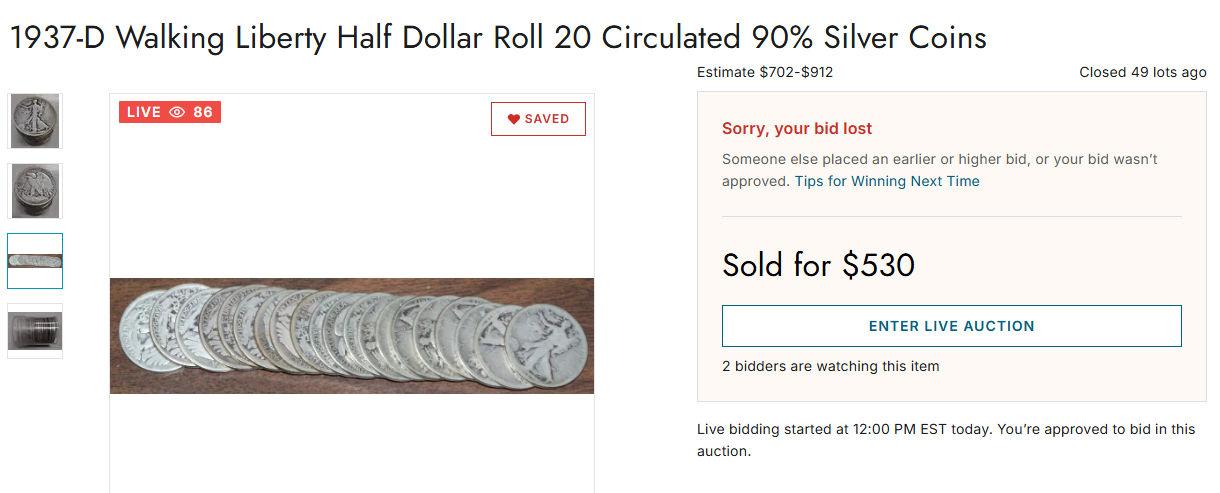Toggle the SAVED button to unsave item
Screen dimensions: 1220x493
[538, 119]
